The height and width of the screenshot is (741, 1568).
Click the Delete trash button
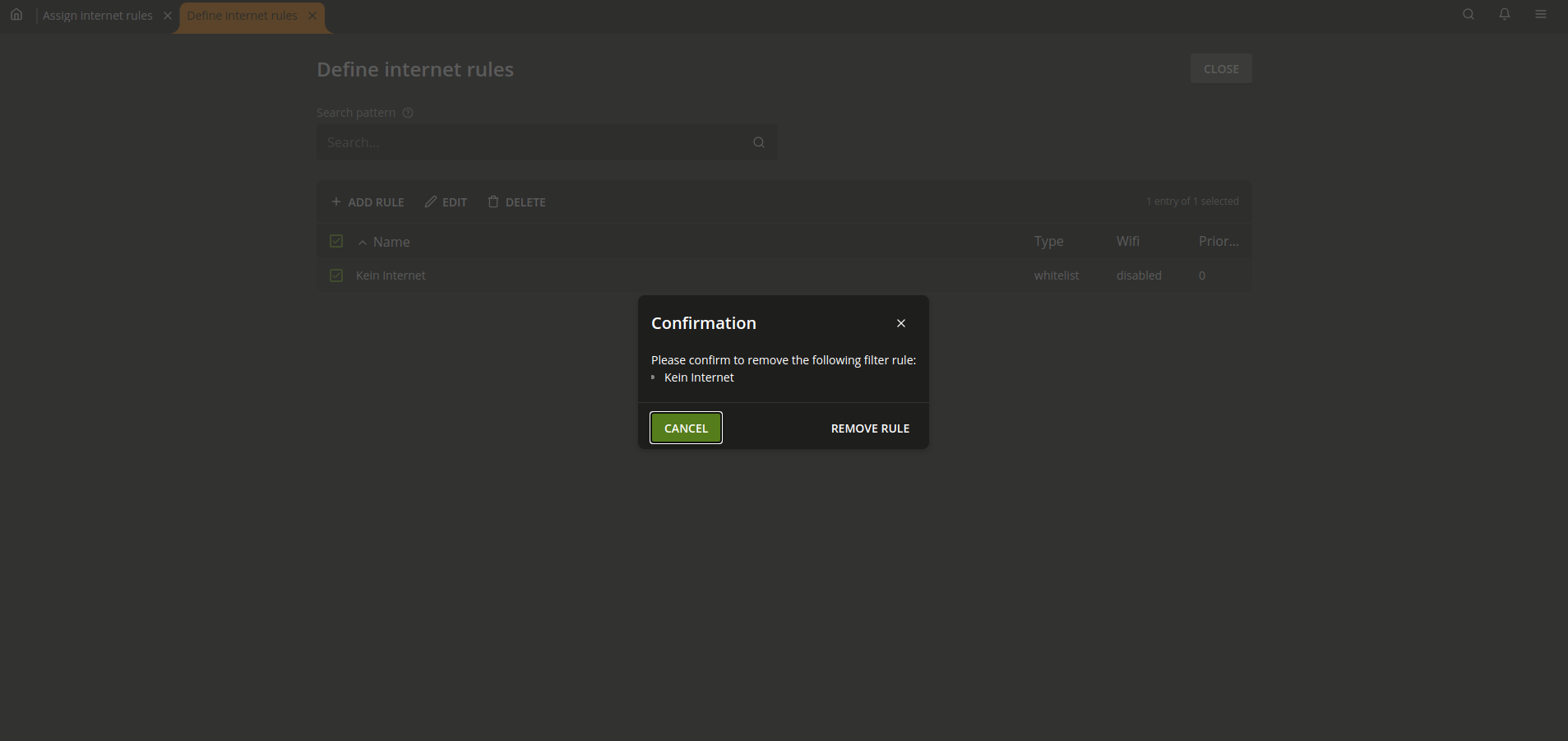click(516, 202)
